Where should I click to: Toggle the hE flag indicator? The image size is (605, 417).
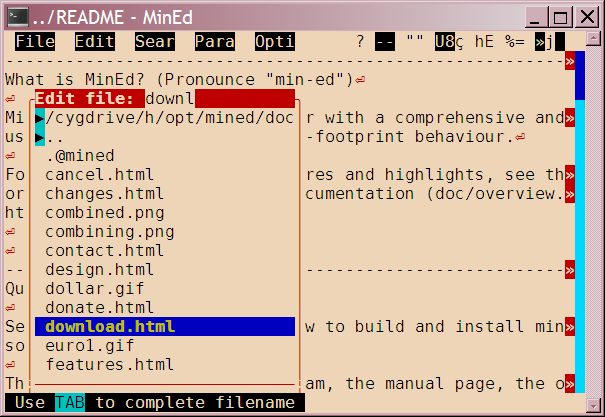[x=484, y=41]
